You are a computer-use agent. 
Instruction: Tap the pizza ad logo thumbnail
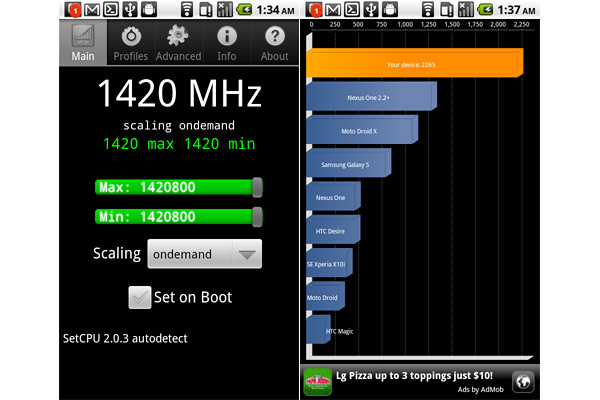(318, 382)
